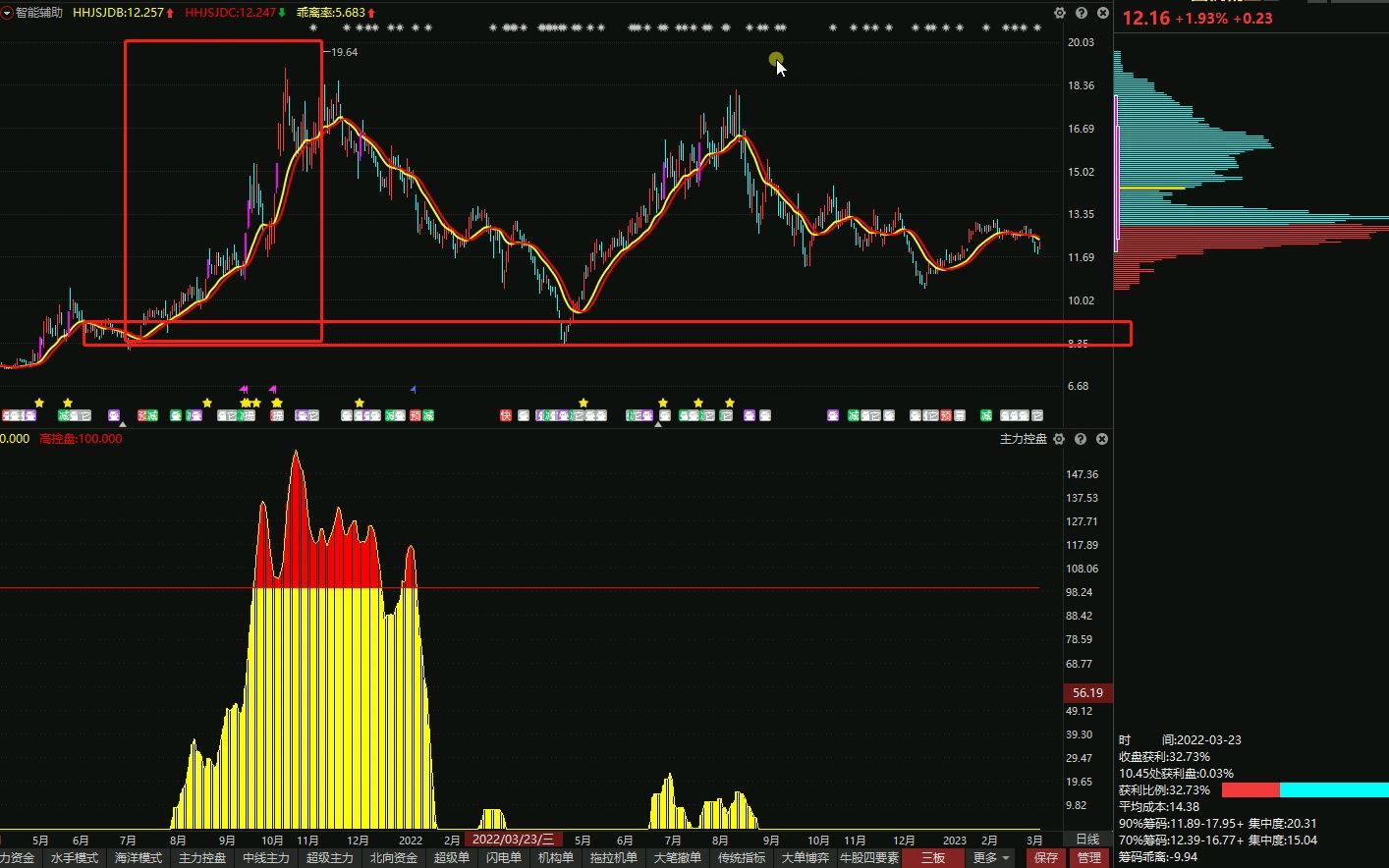Screen dimensions: 1389x868
Task: Open settings gear of 主力控盘 panel
Action: click(1059, 439)
